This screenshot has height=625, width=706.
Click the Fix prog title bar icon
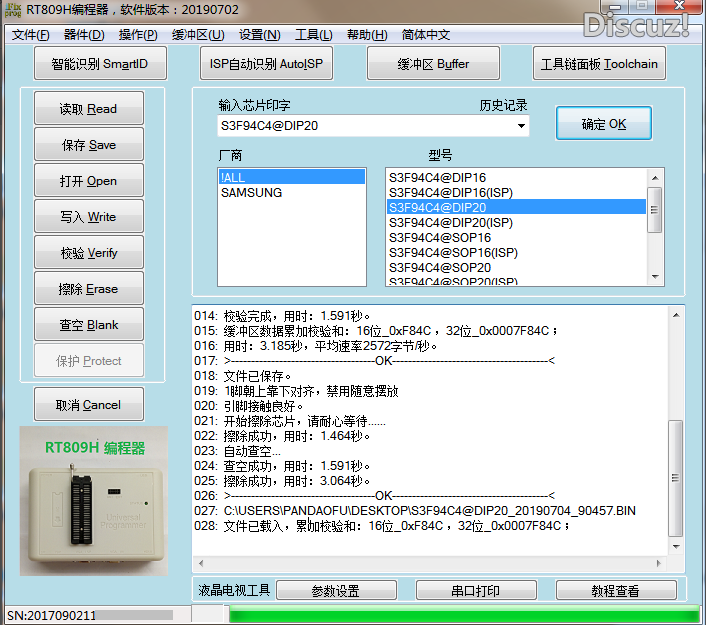click(x=13, y=10)
